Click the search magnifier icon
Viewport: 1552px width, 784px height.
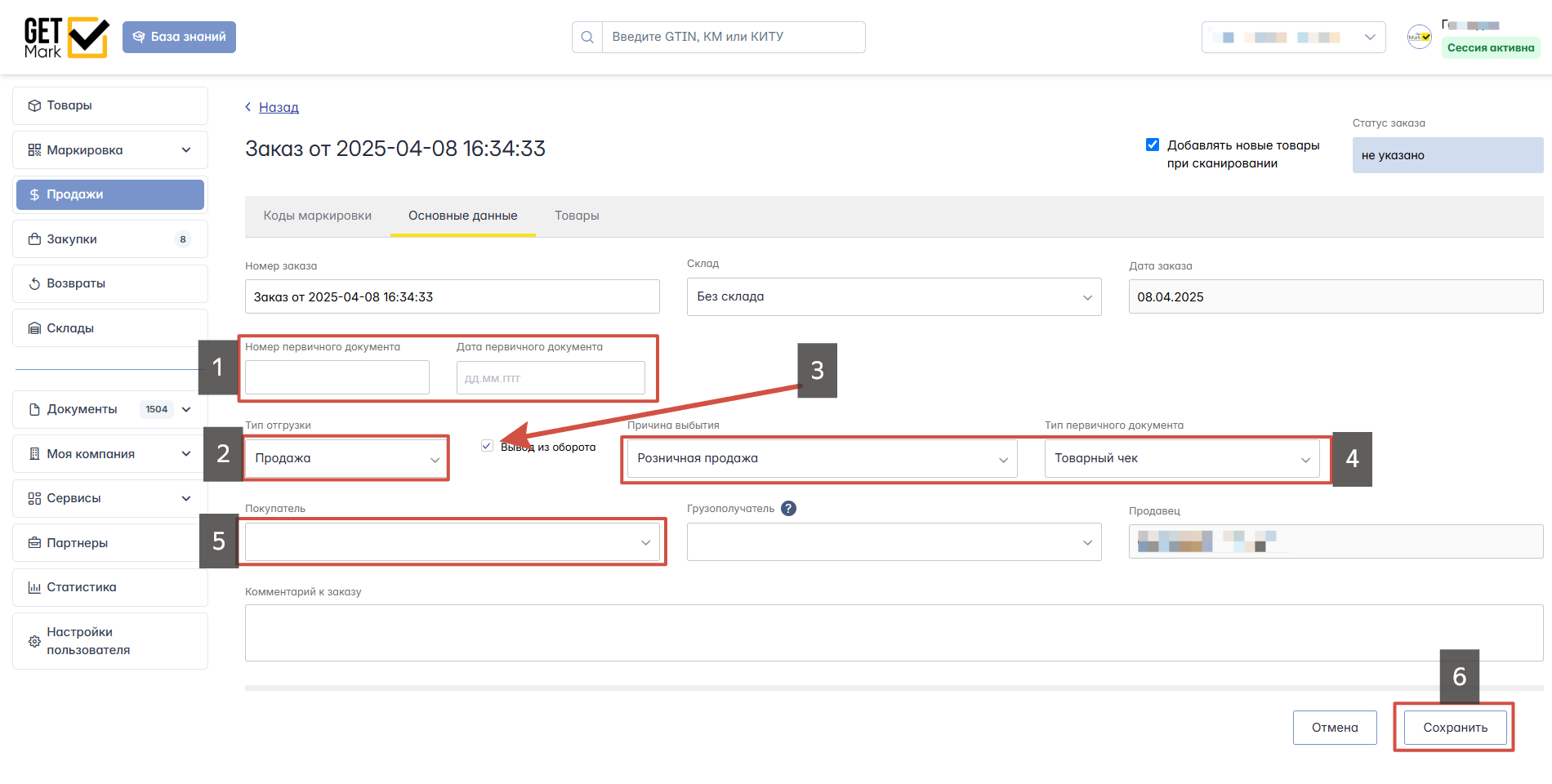[587, 37]
